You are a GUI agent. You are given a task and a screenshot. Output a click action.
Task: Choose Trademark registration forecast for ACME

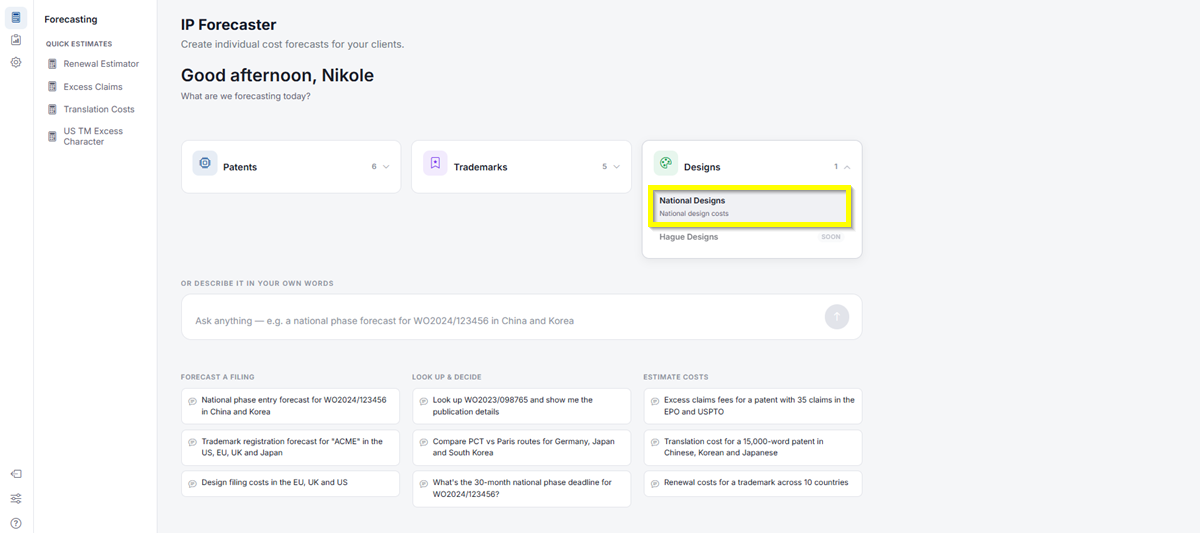290,447
